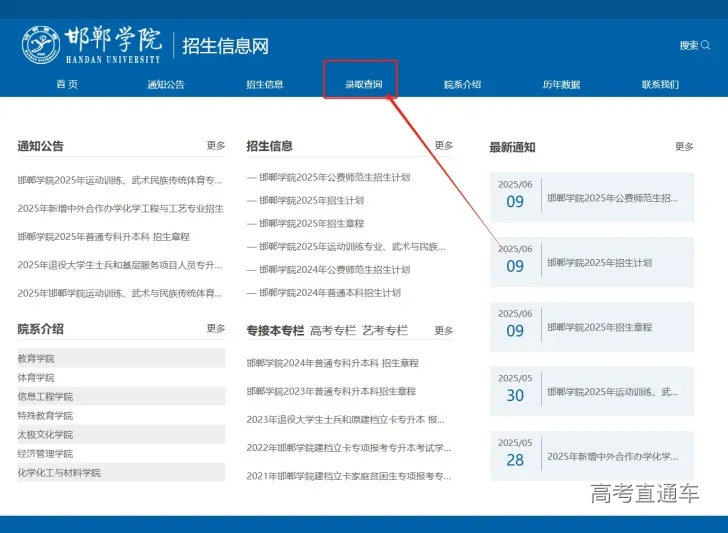Screen dimensions: 728x533
Task: Open latest notice card 邯郸学院2025年招生章程
Action: point(592,326)
